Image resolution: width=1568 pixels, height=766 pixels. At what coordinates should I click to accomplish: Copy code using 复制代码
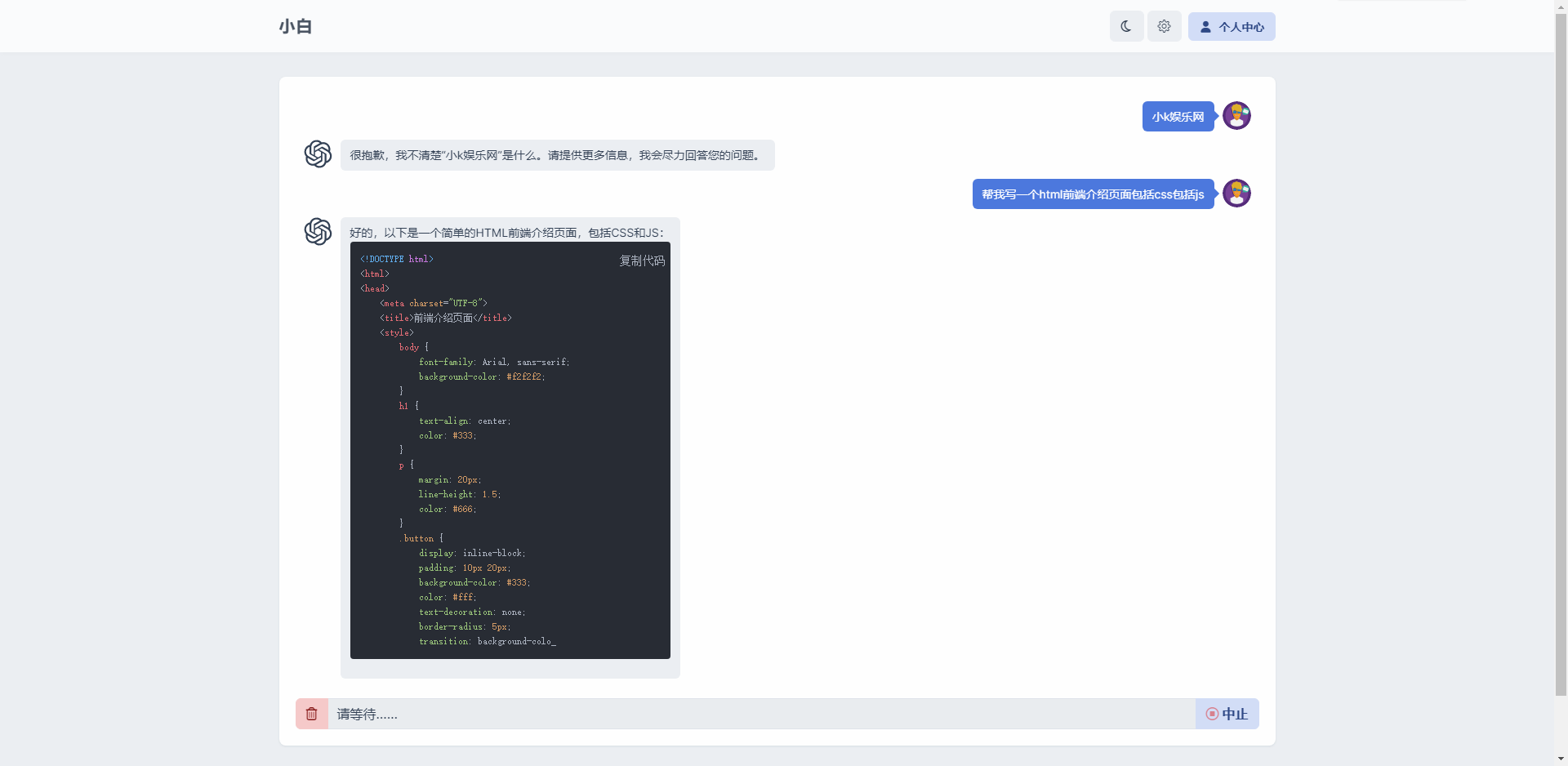[642, 261]
